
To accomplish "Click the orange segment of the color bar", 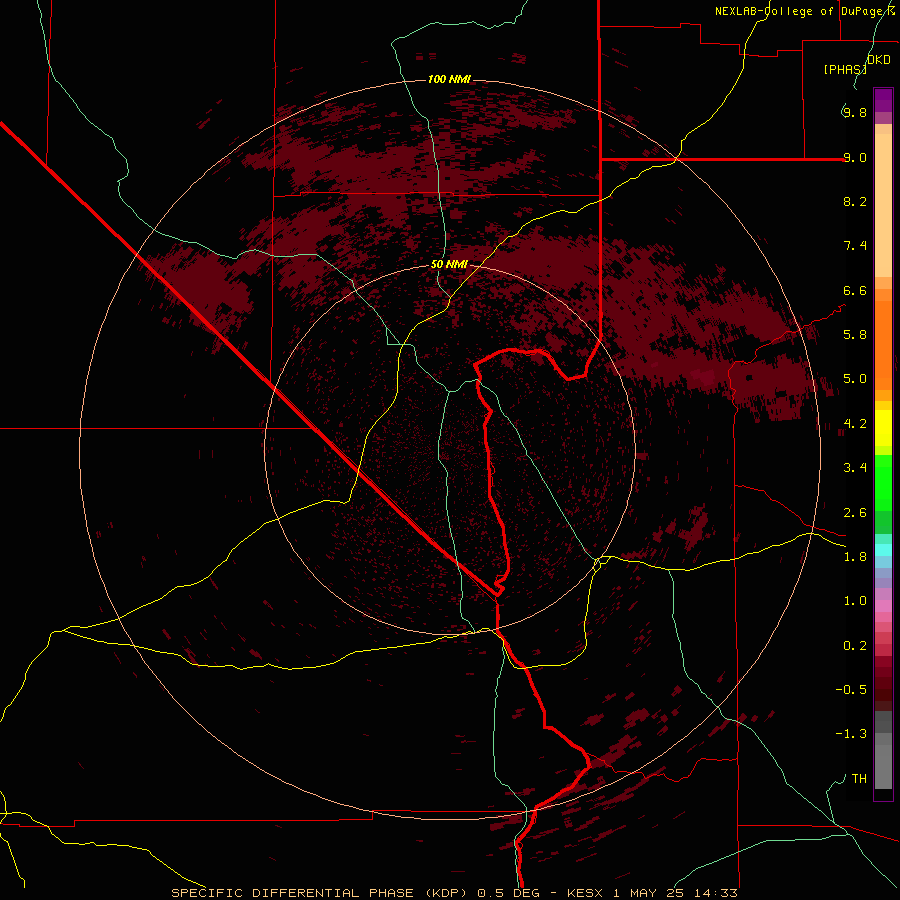I will tap(883, 345).
